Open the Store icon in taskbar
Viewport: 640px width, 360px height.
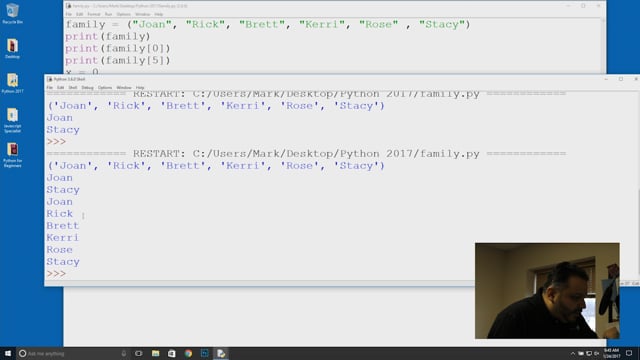[172, 353]
